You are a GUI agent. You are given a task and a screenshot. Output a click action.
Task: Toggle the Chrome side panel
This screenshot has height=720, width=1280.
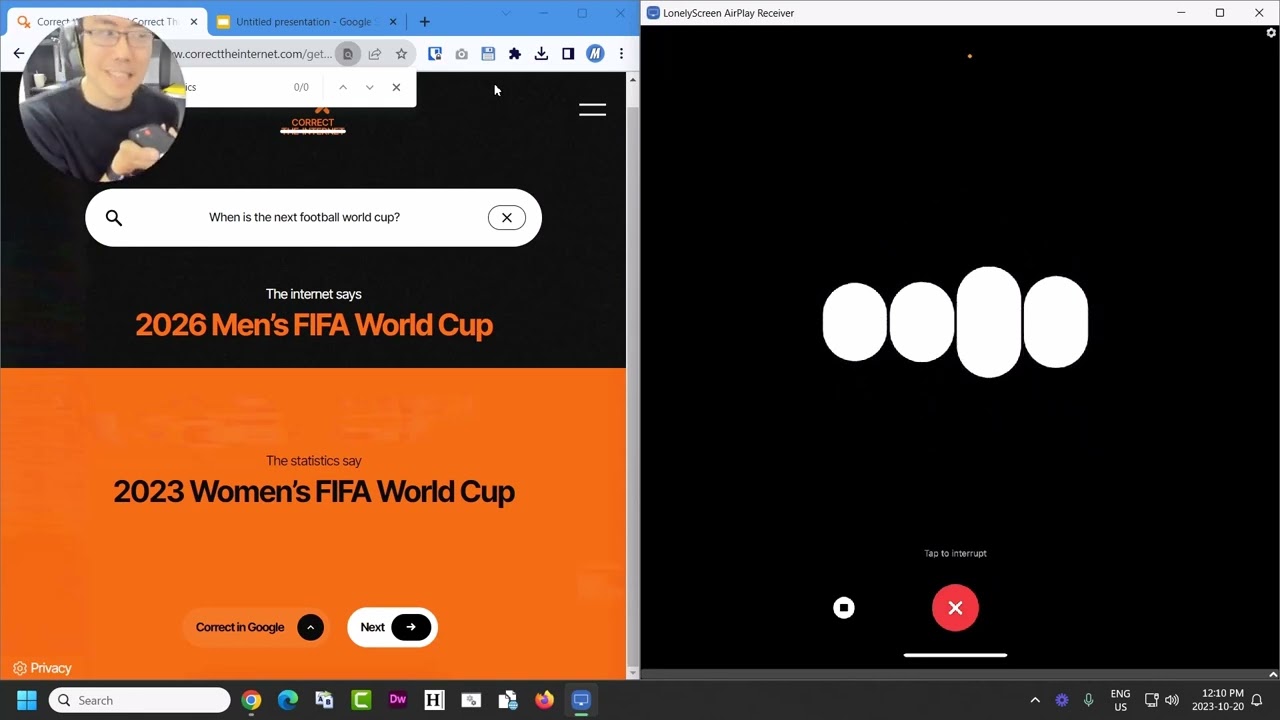coord(568,54)
